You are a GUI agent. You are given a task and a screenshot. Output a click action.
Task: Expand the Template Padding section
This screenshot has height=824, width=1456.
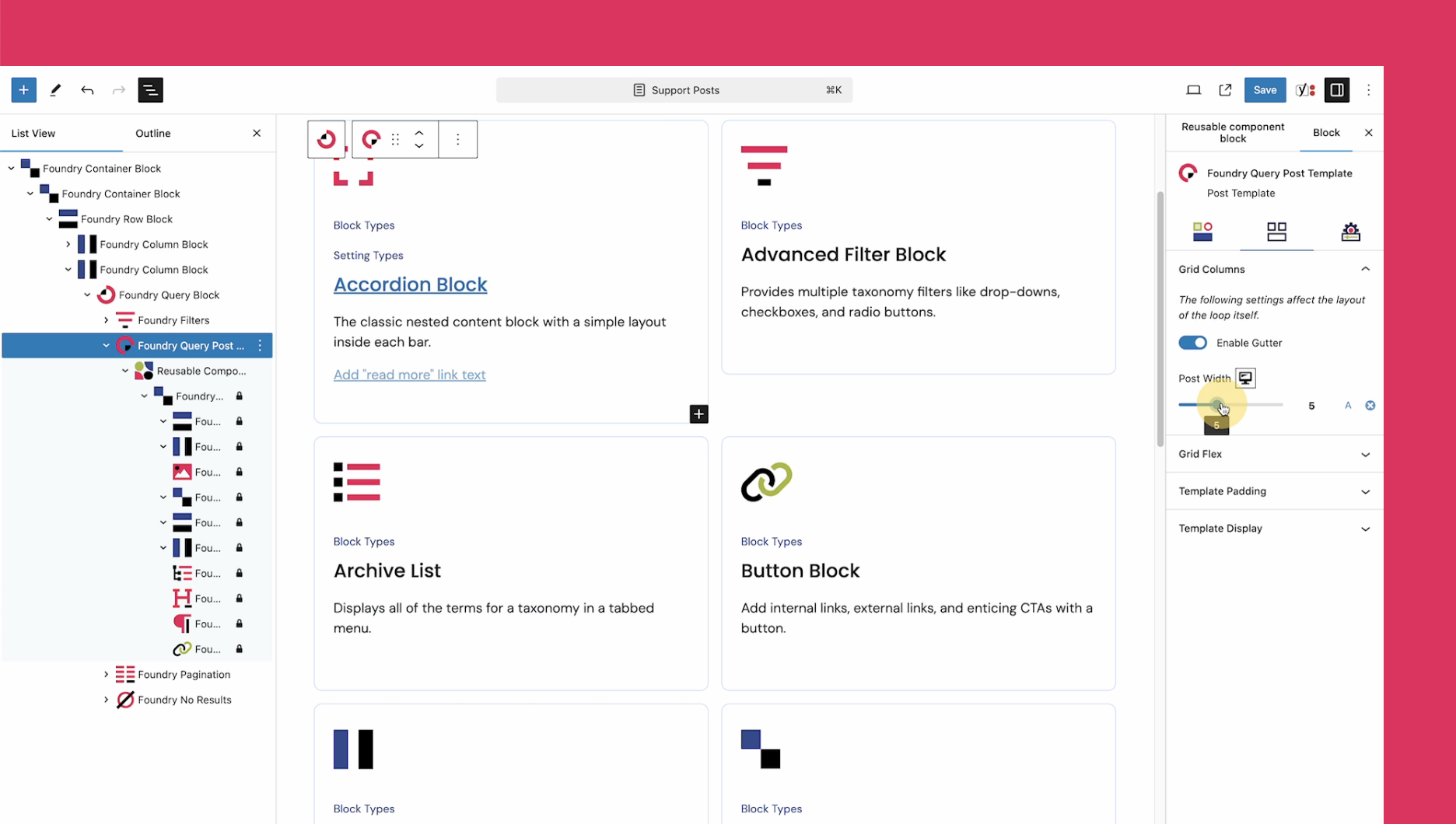coord(1274,491)
